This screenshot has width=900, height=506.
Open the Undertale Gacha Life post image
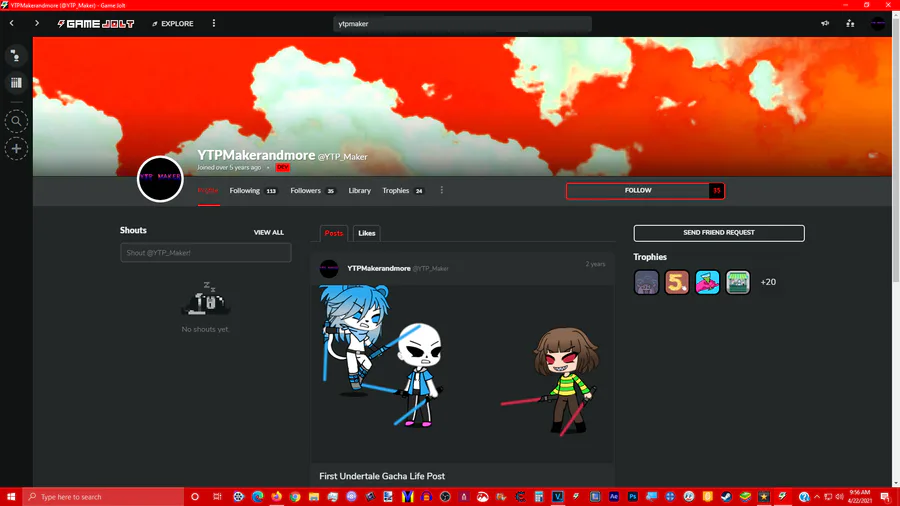(x=462, y=373)
